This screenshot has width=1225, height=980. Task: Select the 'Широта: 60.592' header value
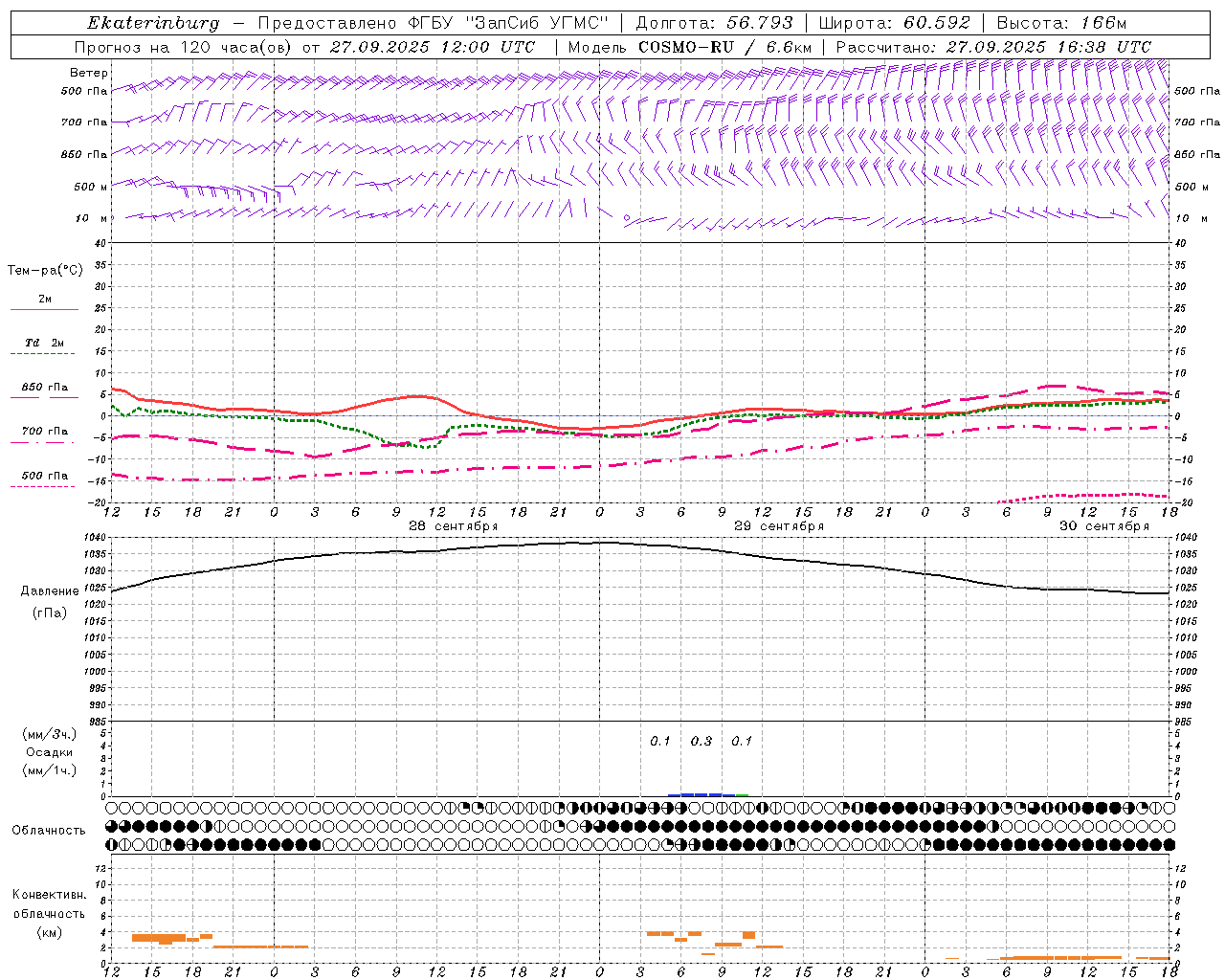(x=894, y=23)
